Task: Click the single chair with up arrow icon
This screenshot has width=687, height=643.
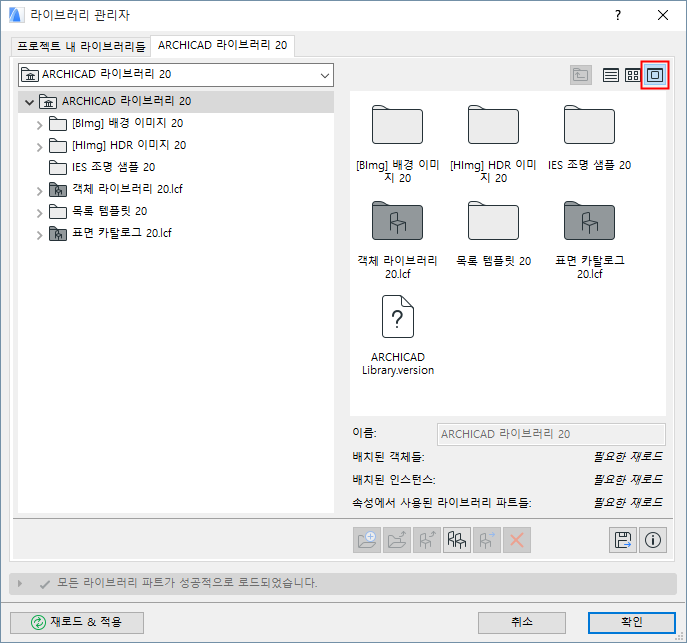Action: click(427, 540)
